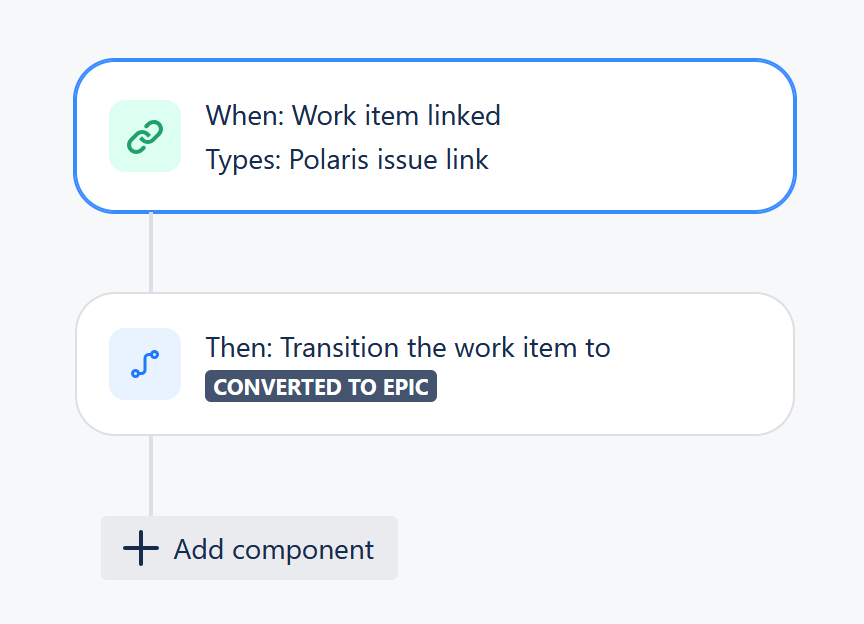
Task: Select the mint green tile behind link icon
Action: [x=145, y=136]
